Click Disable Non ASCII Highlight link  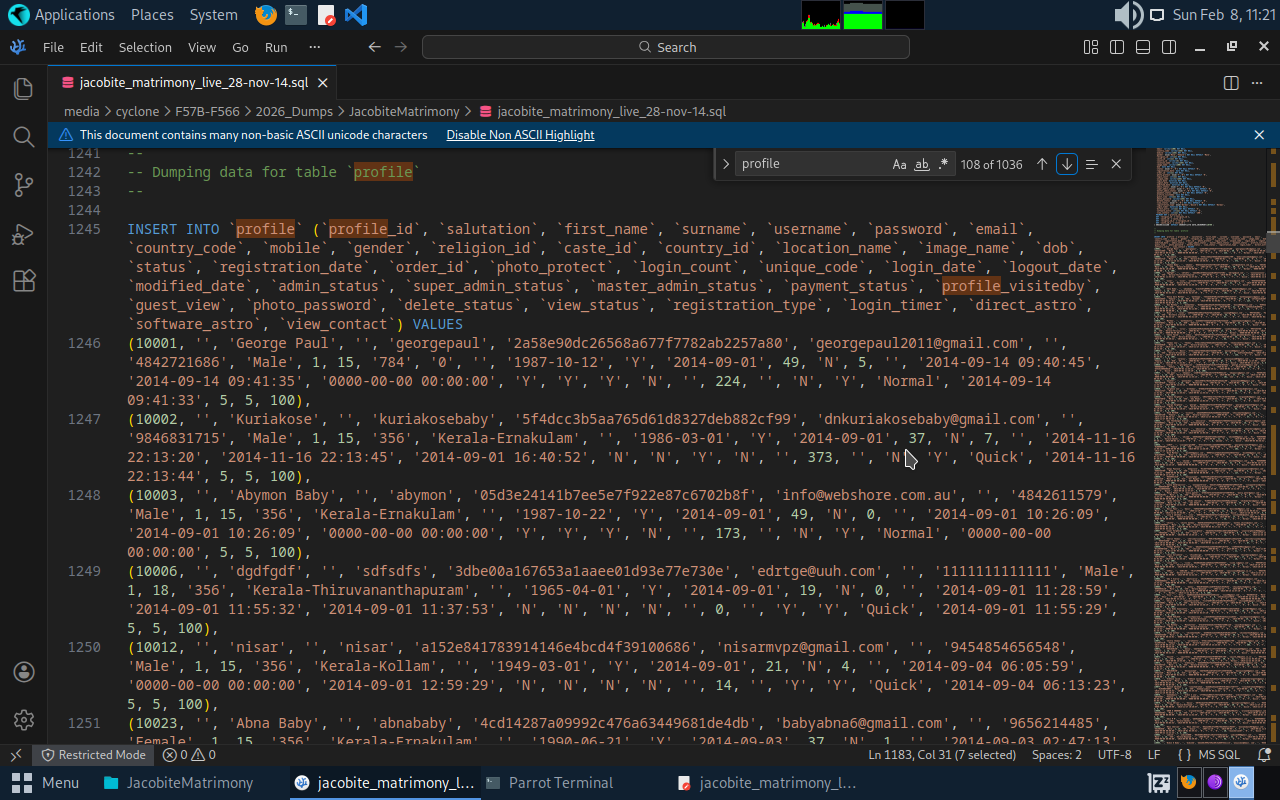tap(520, 135)
